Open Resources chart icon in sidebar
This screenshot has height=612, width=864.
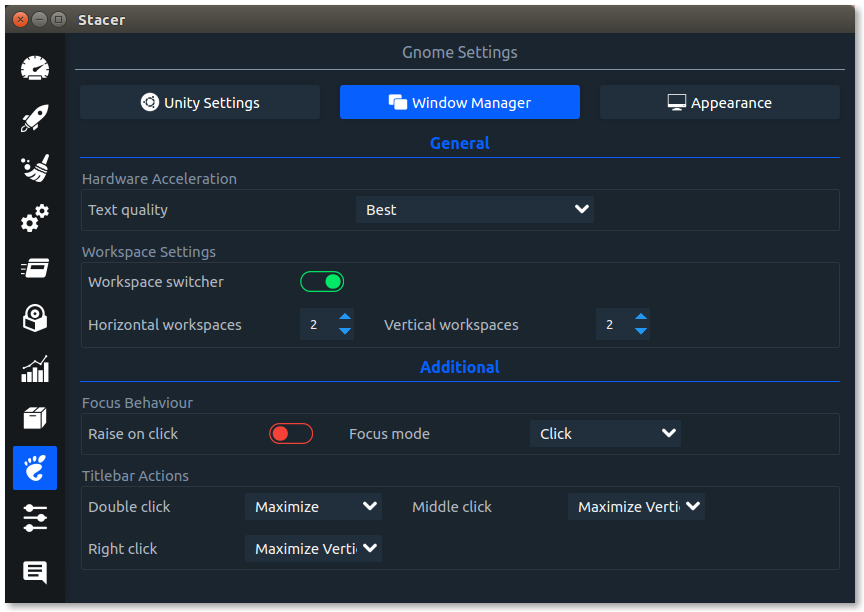[35, 369]
